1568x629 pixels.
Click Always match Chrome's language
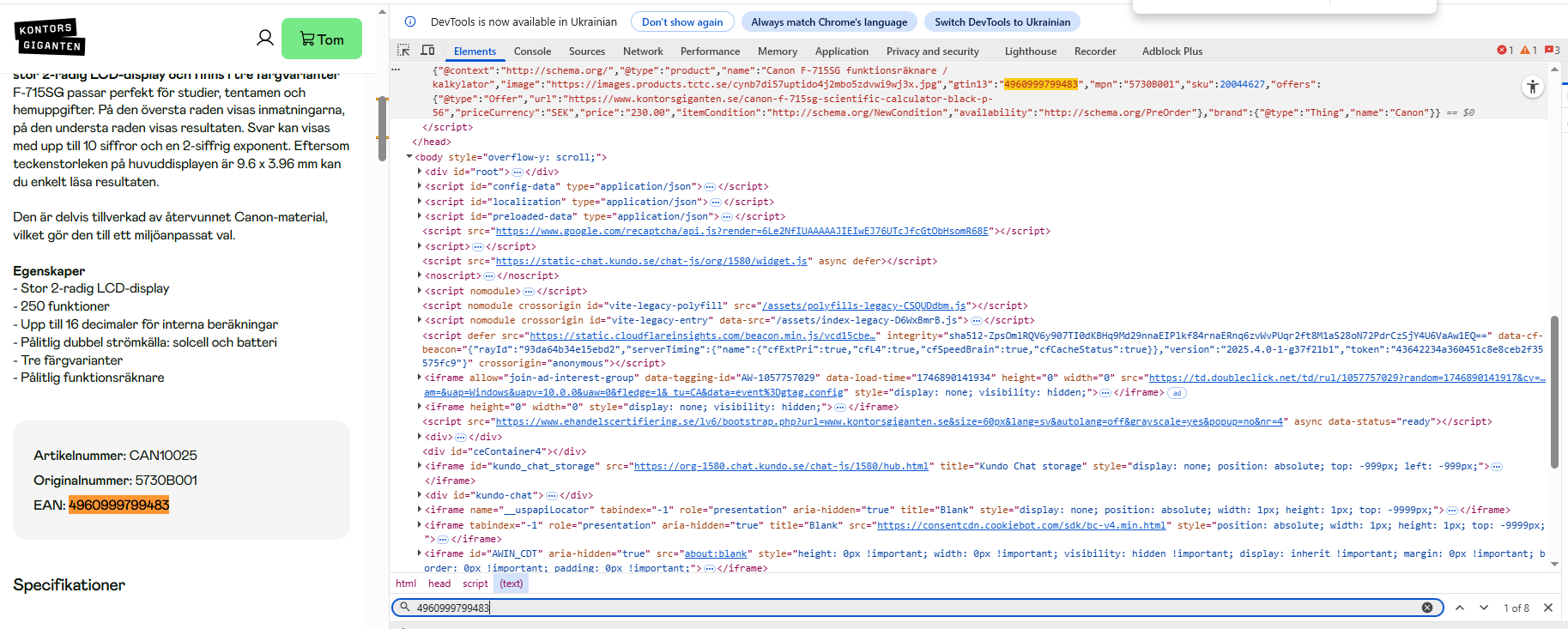tap(829, 21)
